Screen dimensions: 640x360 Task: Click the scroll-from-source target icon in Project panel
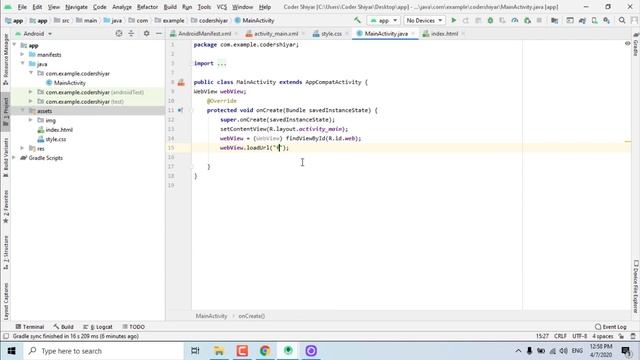click(119, 33)
